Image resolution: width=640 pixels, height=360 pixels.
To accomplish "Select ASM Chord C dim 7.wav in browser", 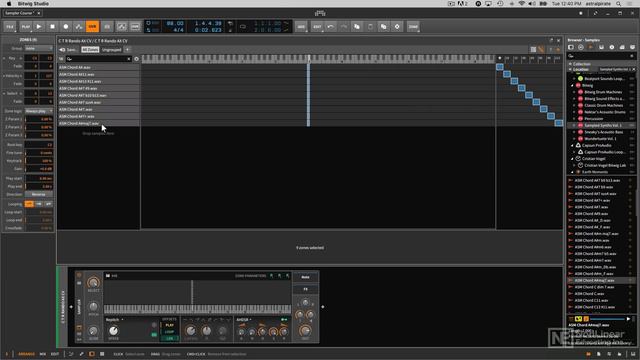I will click(594, 287).
